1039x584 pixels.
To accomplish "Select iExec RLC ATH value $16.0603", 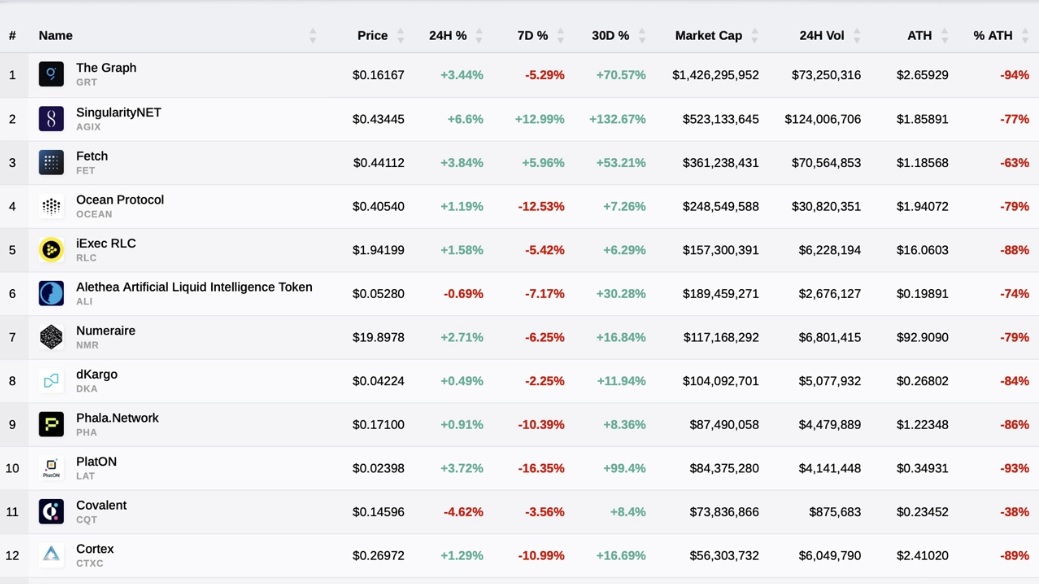I will tap(922, 251).
